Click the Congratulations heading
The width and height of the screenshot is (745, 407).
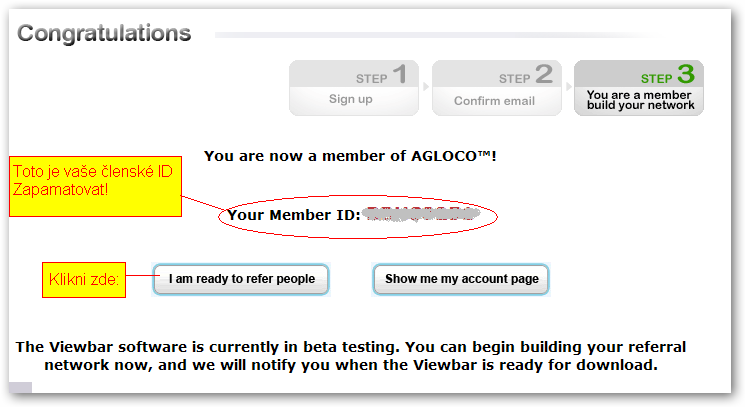(104, 33)
